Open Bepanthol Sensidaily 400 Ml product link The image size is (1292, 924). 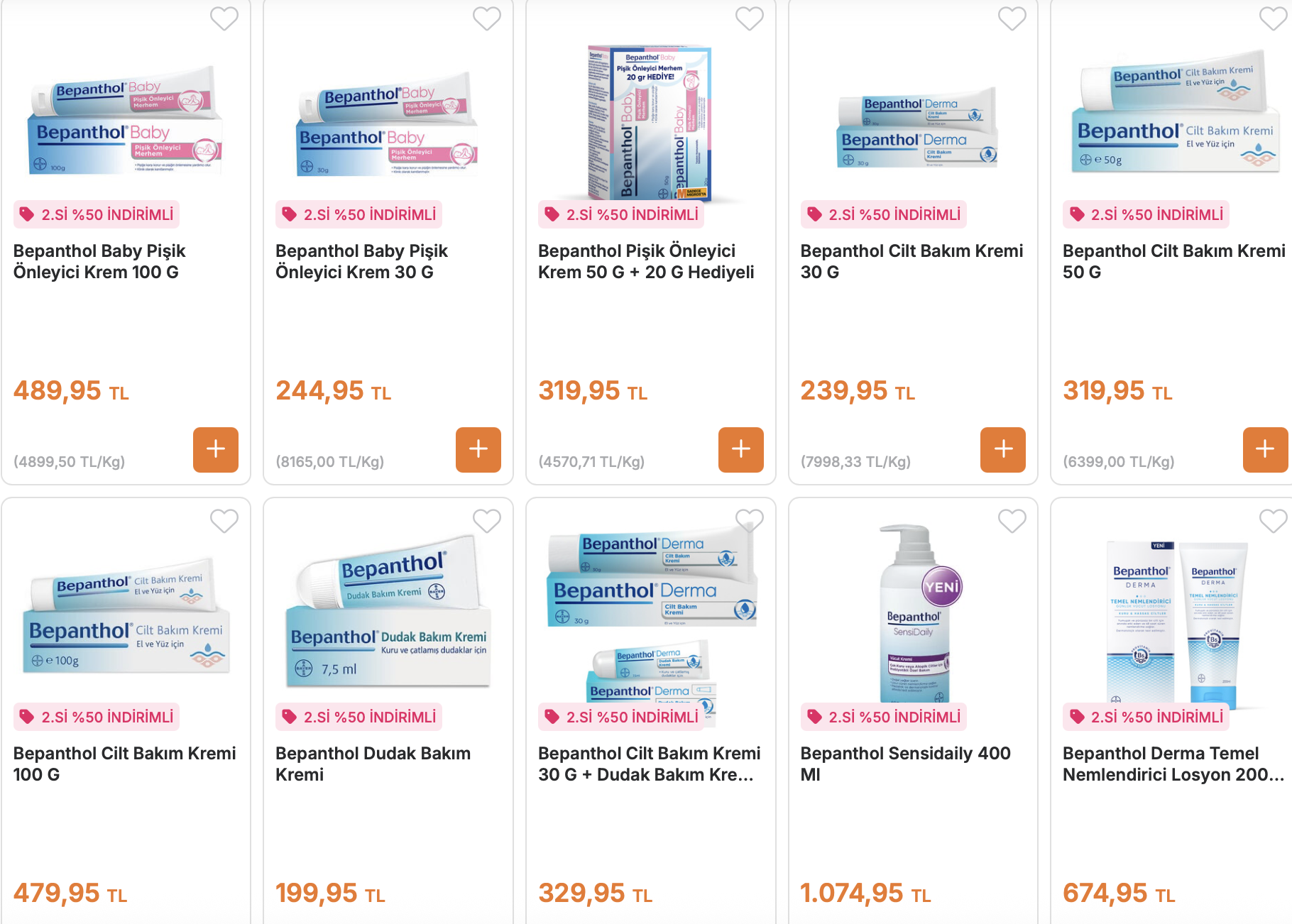point(905,764)
